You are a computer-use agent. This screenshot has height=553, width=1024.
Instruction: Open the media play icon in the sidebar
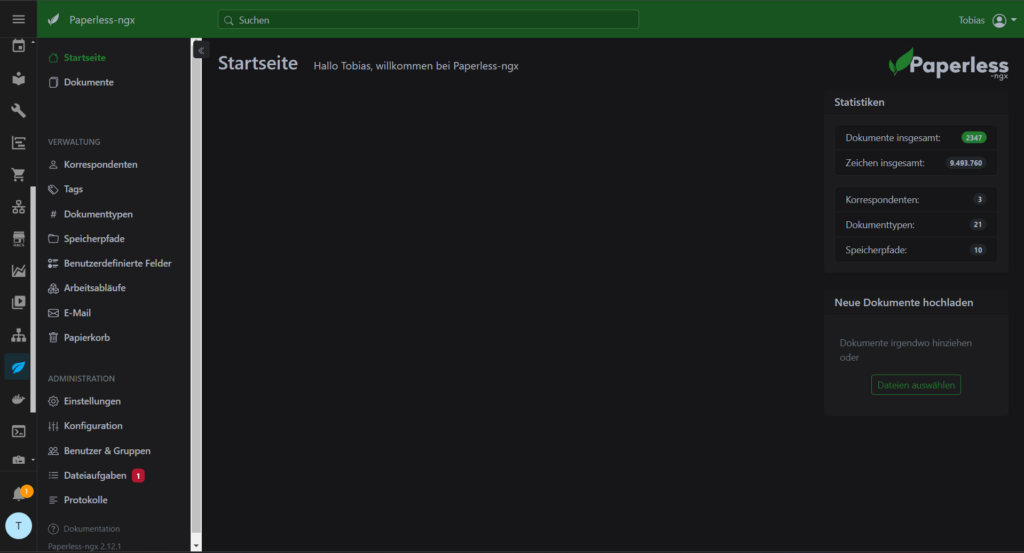point(18,302)
